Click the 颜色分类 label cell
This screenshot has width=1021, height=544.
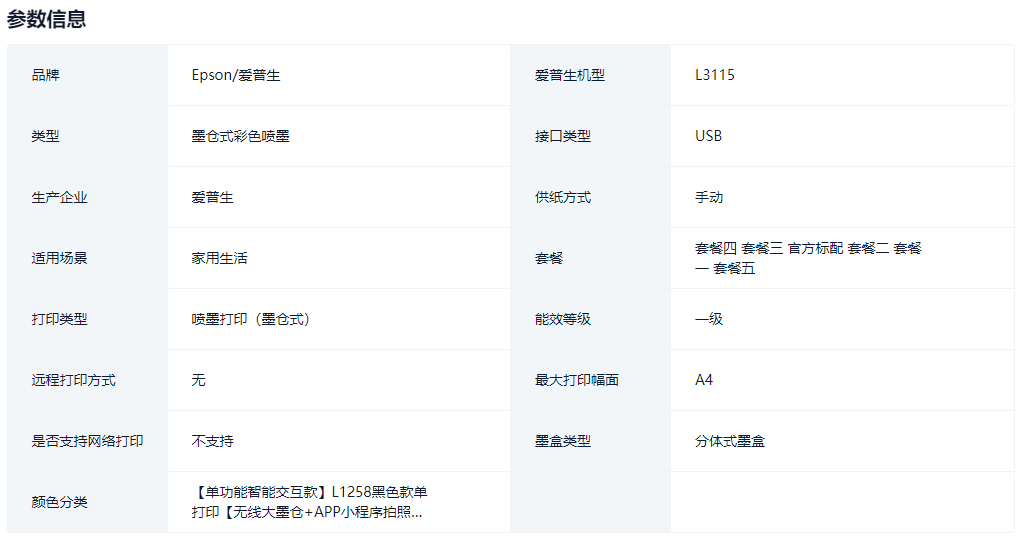click(59, 502)
